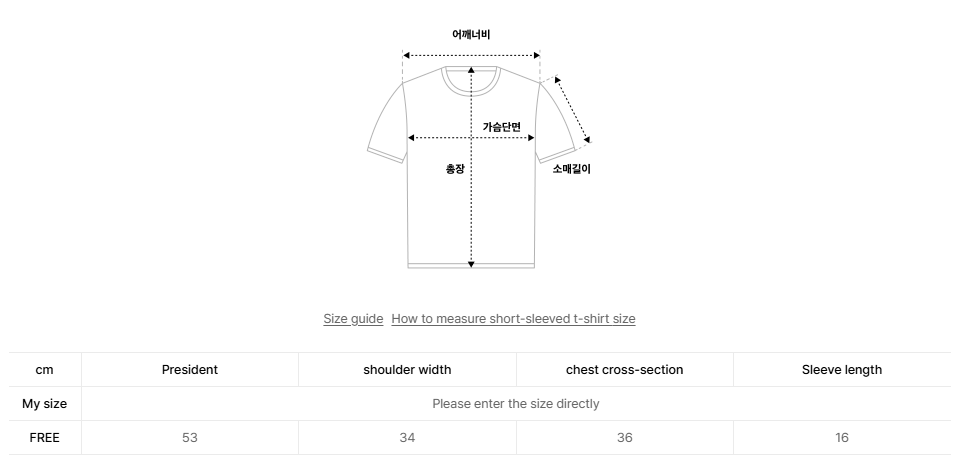The width and height of the screenshot is (959, 475).
Task: Click the diagonal sleeve length arrow
Action: (573, 109)
